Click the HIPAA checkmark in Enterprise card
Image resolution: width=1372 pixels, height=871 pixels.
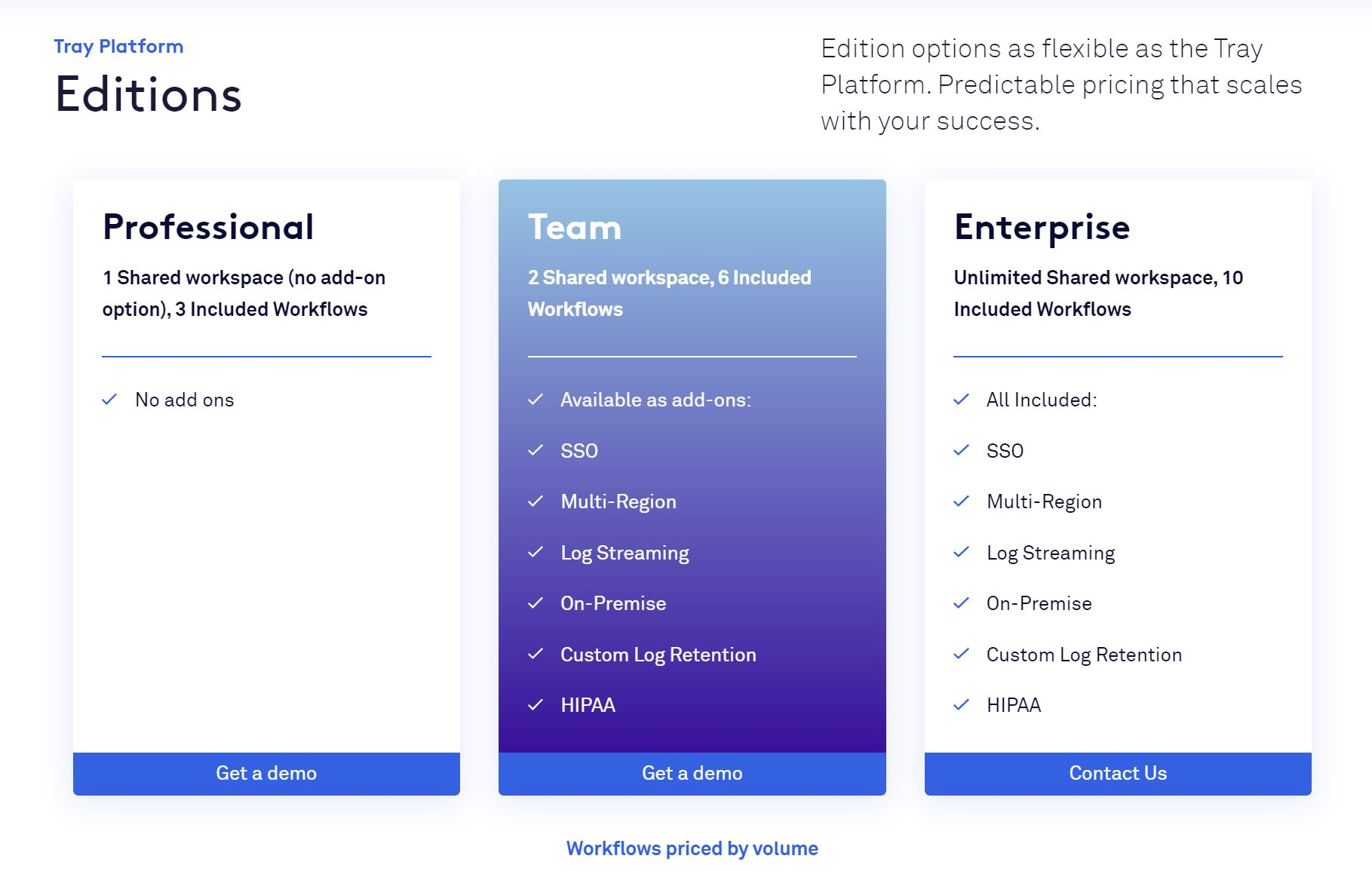[961, 705]
